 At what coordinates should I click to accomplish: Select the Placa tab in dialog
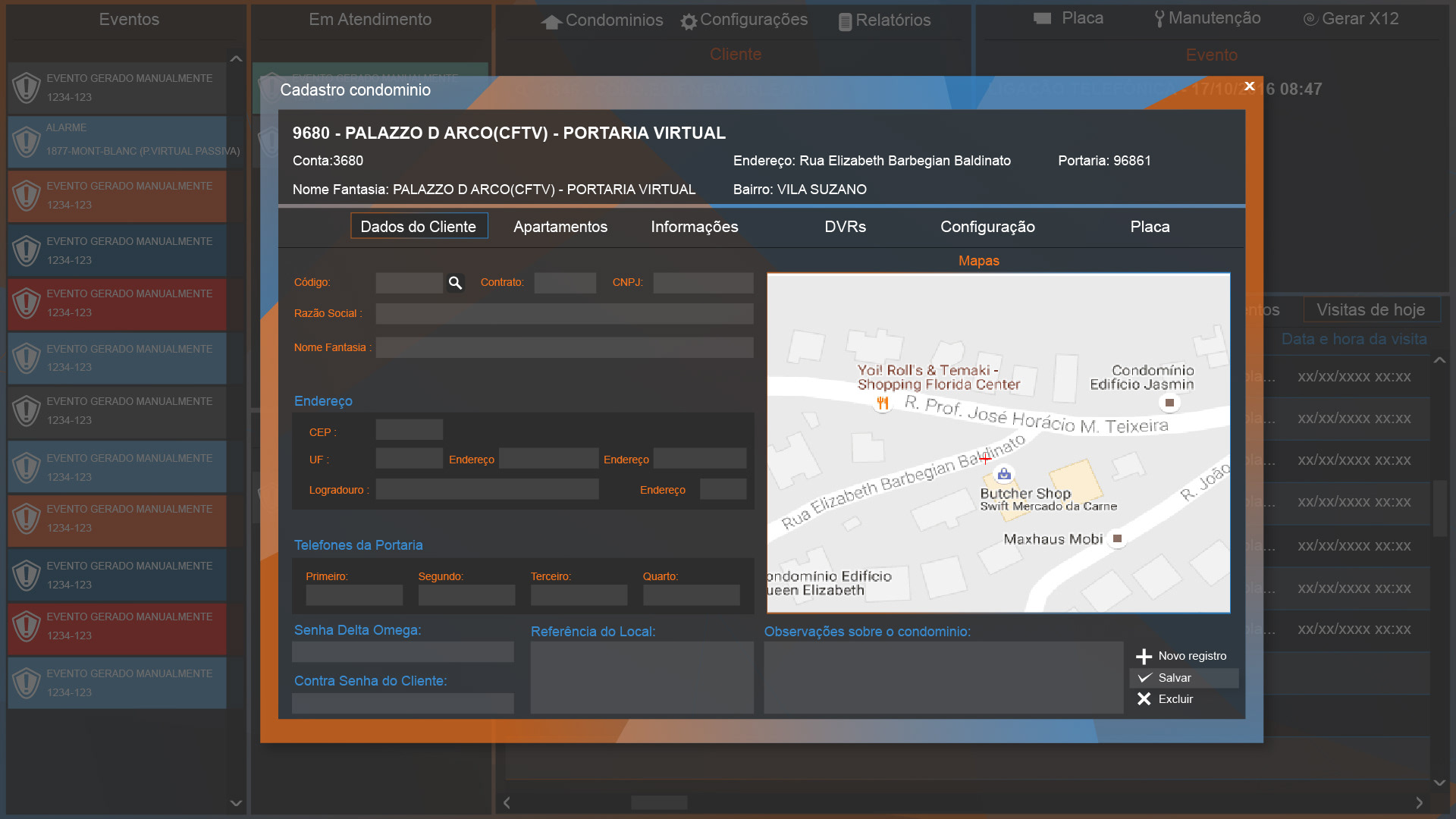pos(1150,227)
